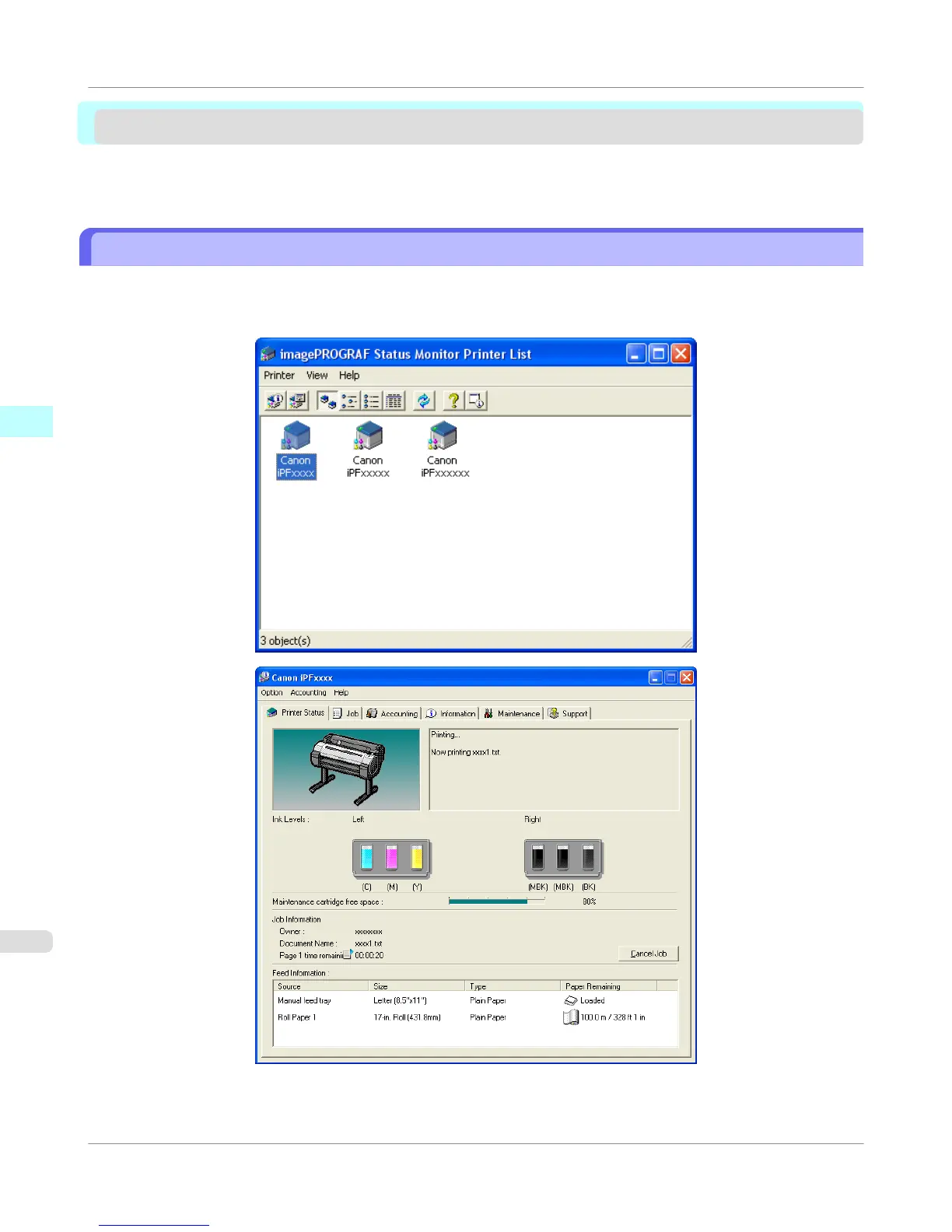Viewport: 952px width, 1232px height.
Task: Click the Type column header
Action: point(513,985)
